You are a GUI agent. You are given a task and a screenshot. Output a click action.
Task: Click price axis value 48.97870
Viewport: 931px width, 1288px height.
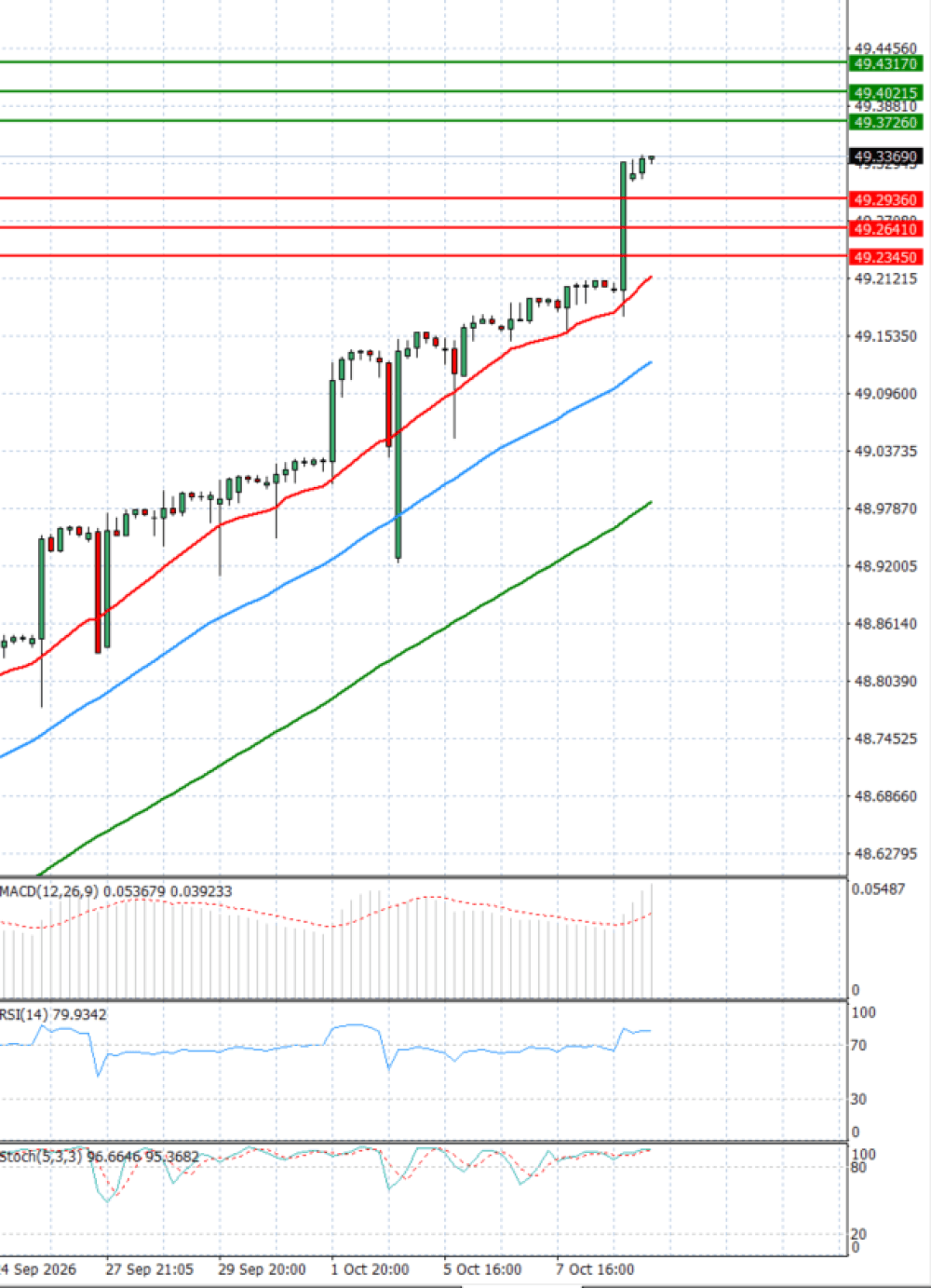coord(885,509)
